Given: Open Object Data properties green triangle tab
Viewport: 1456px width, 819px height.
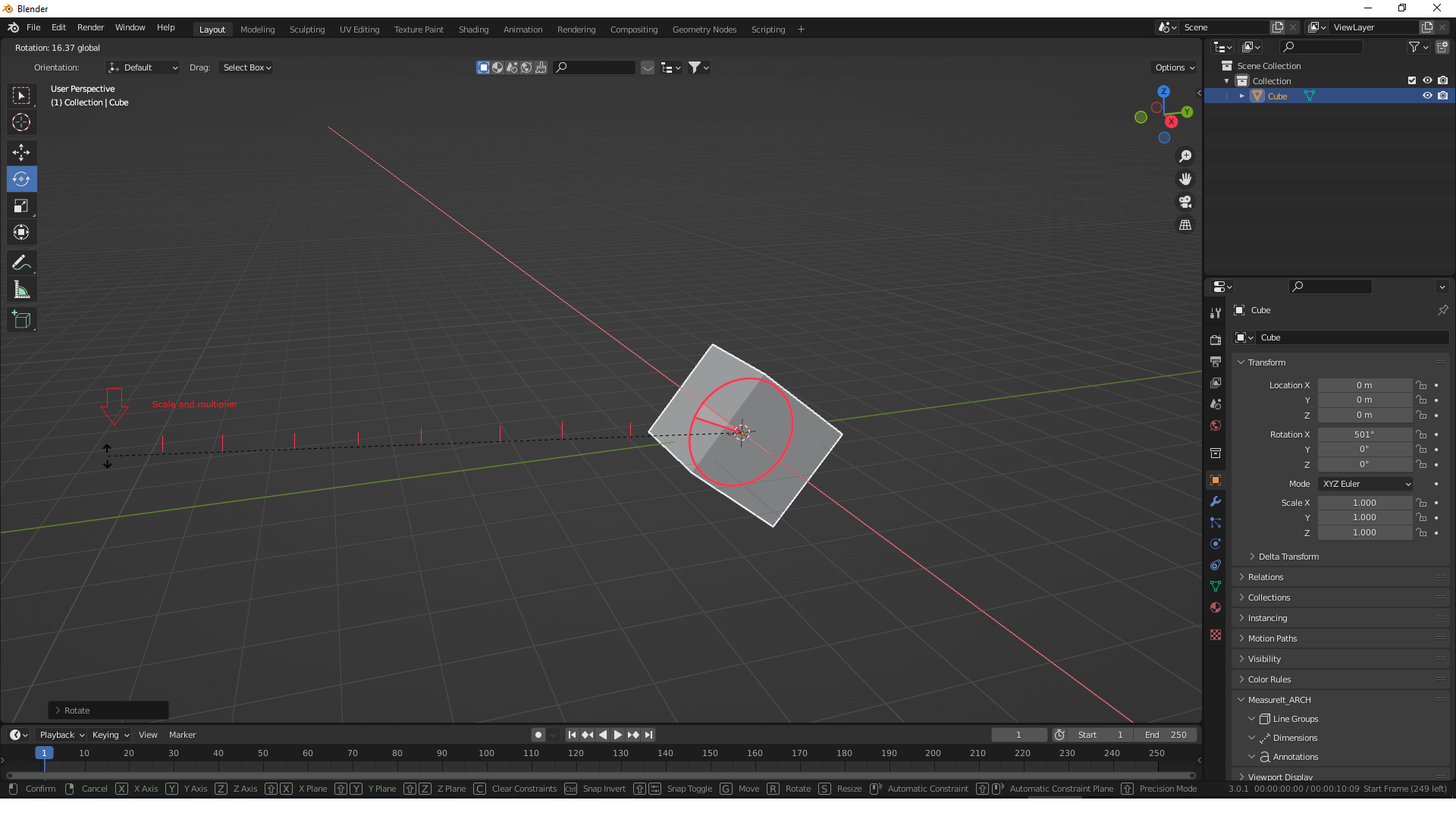Looking at the screenshot, I should [1216, 586].
